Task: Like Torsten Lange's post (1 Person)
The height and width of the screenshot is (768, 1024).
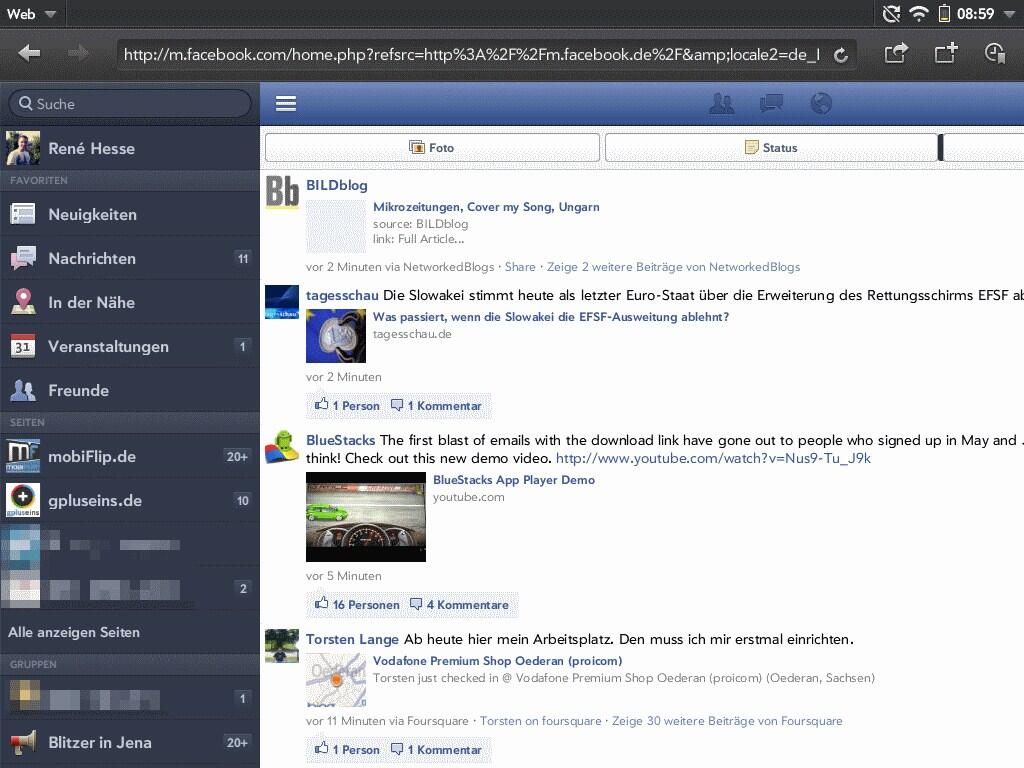Action: pyautogui.click(x=347, y=750)
